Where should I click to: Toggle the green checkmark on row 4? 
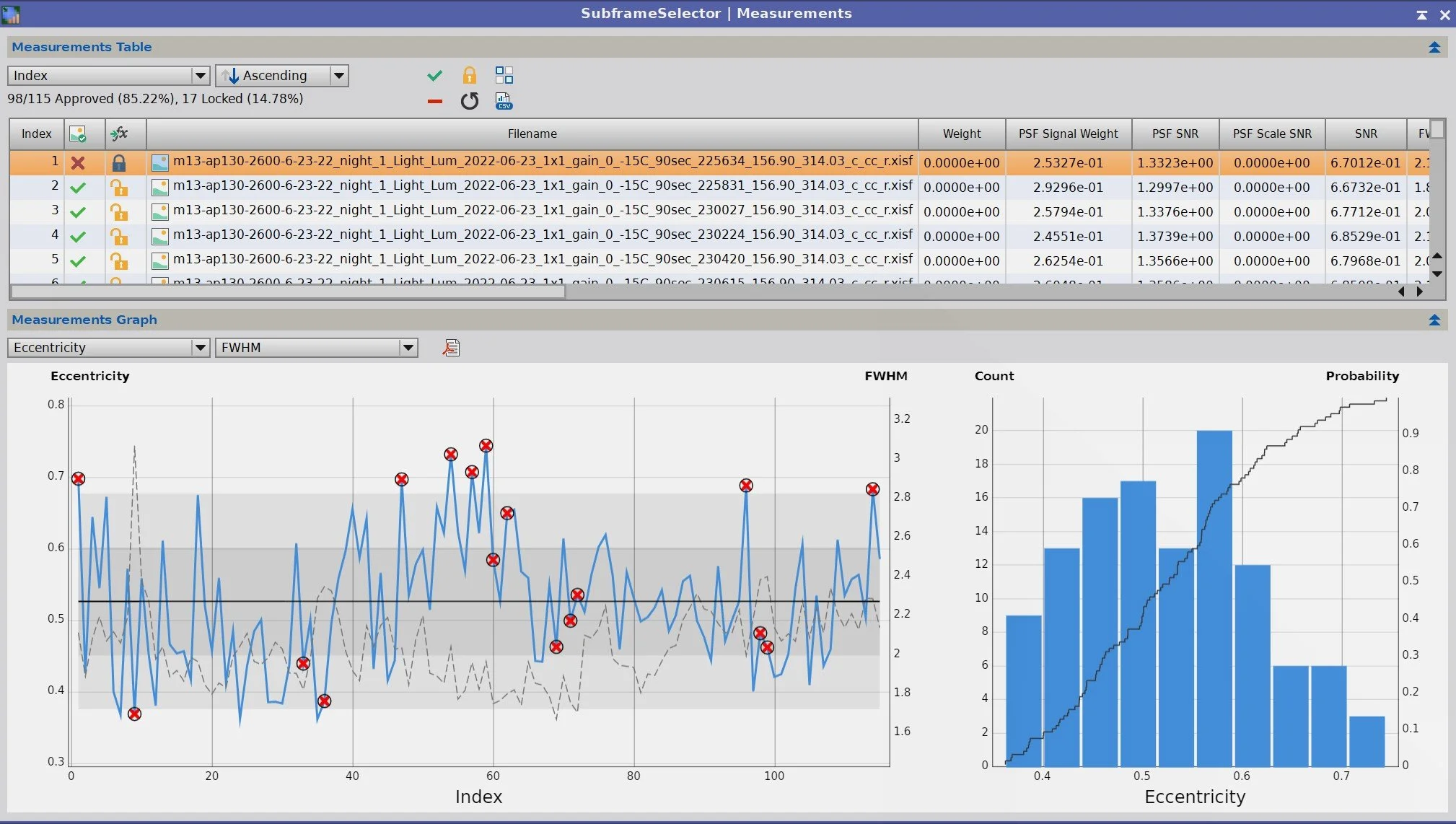pyautogui.click(x=78, y=236)
